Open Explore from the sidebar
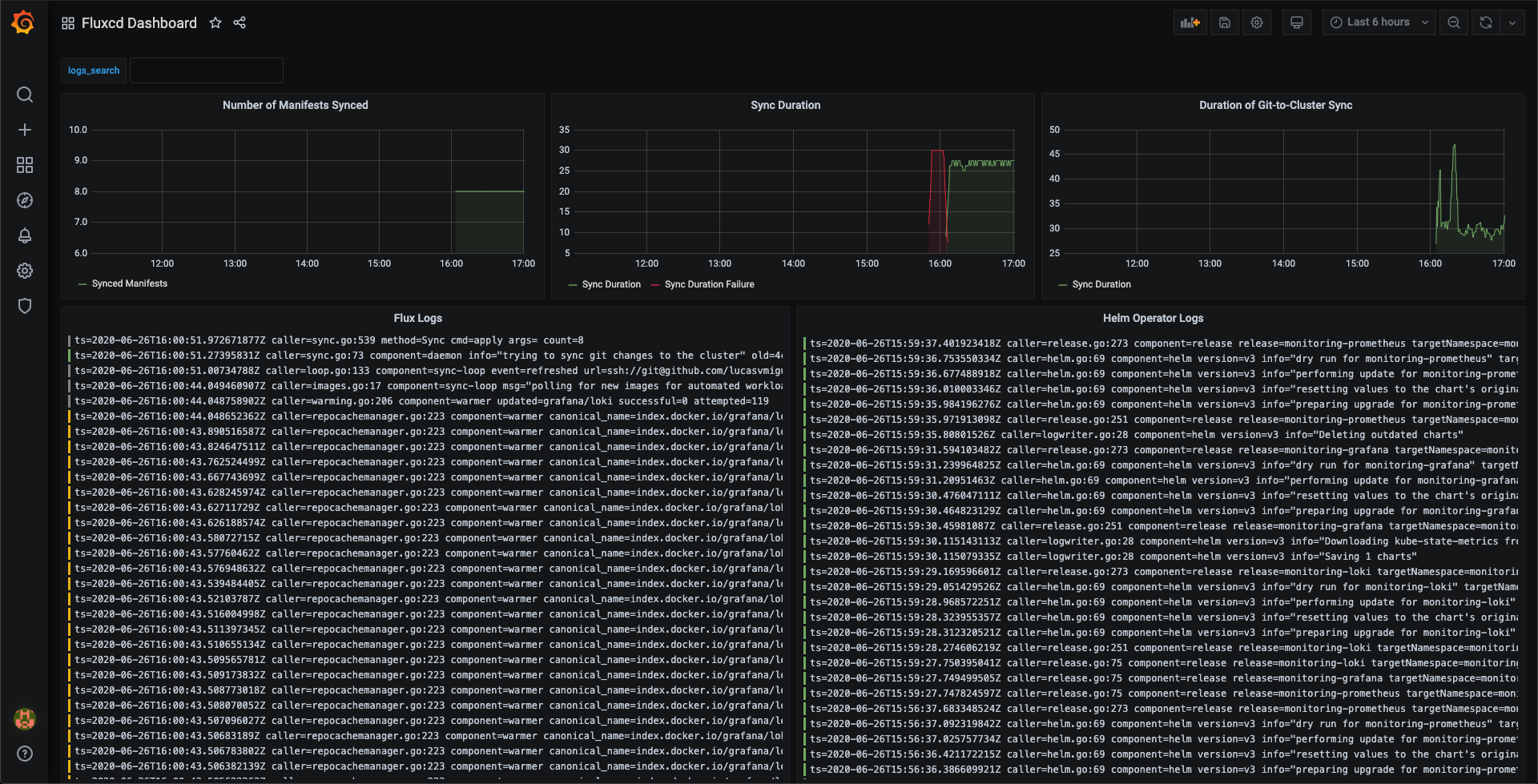 coord(25,200)
